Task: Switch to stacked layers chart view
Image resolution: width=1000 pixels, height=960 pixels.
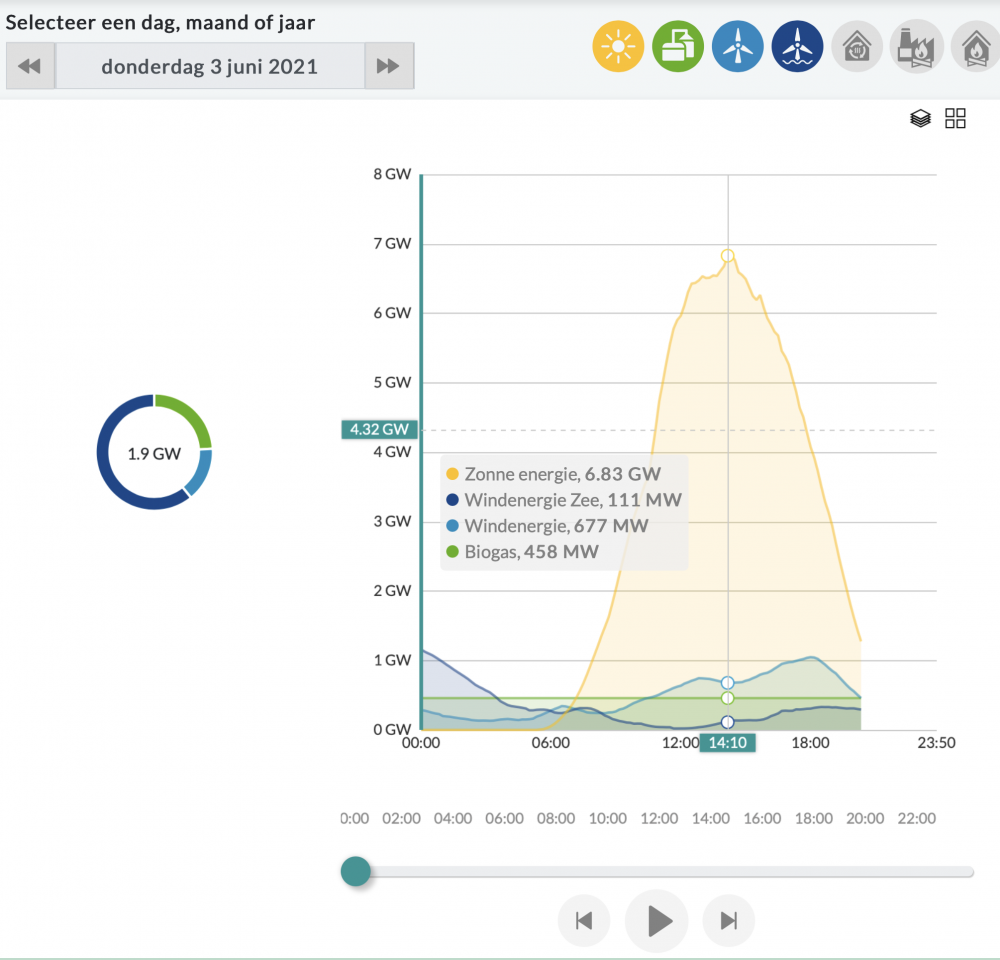Action: coord(920,118)
